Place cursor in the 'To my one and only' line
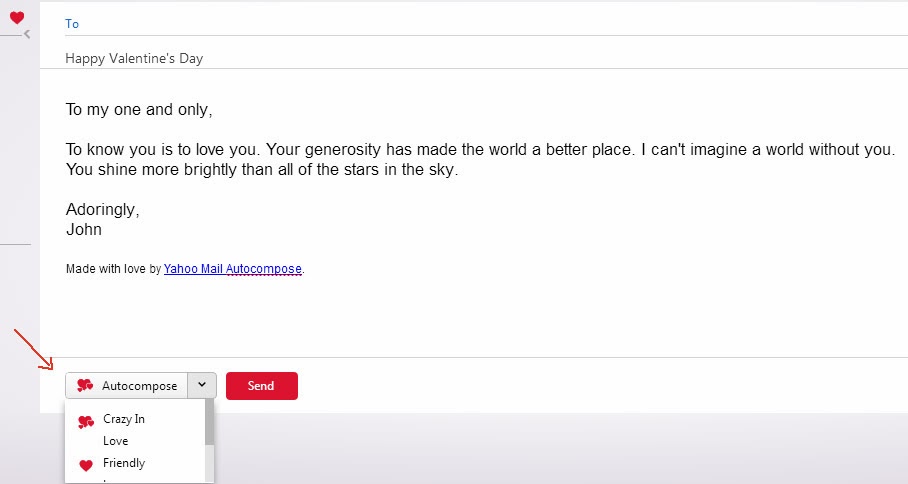The image size is (908, 484). 139,109
